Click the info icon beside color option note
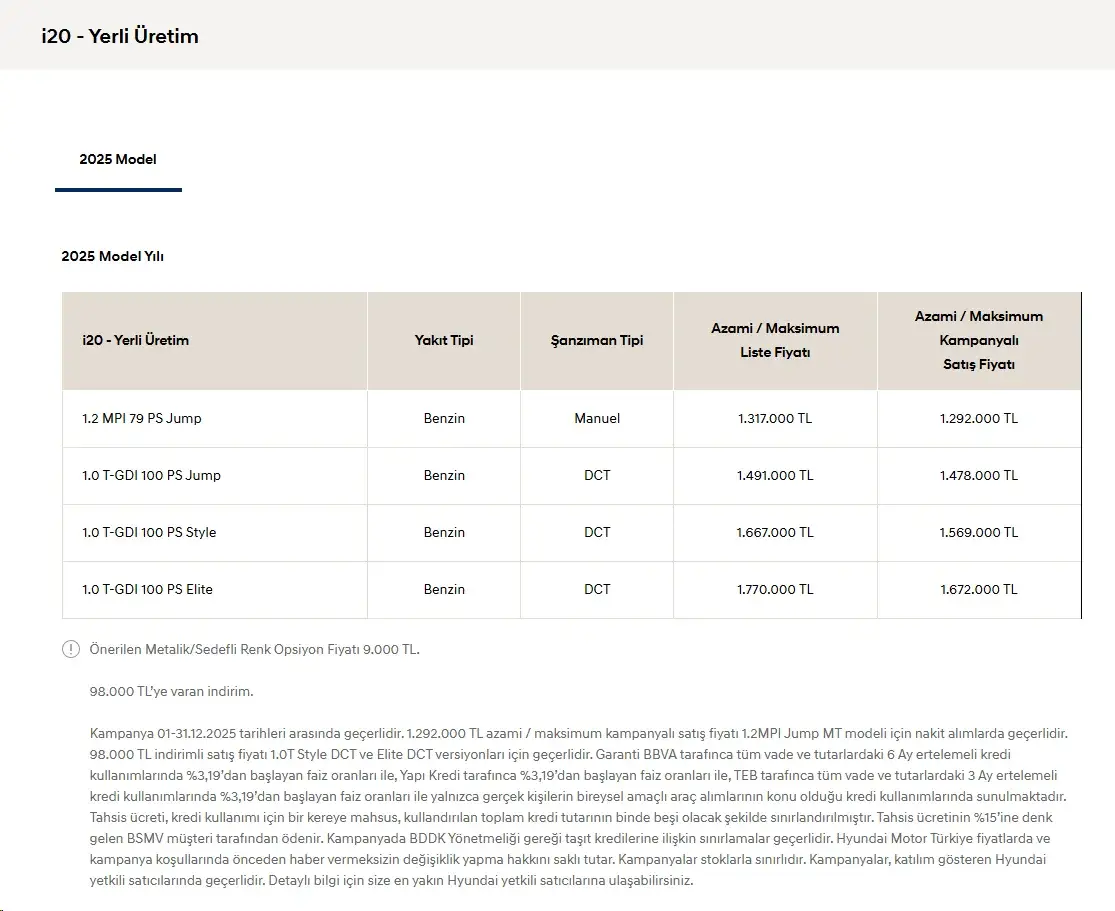Viewport: 1115px width, 911px height. (x=71, y=649)
